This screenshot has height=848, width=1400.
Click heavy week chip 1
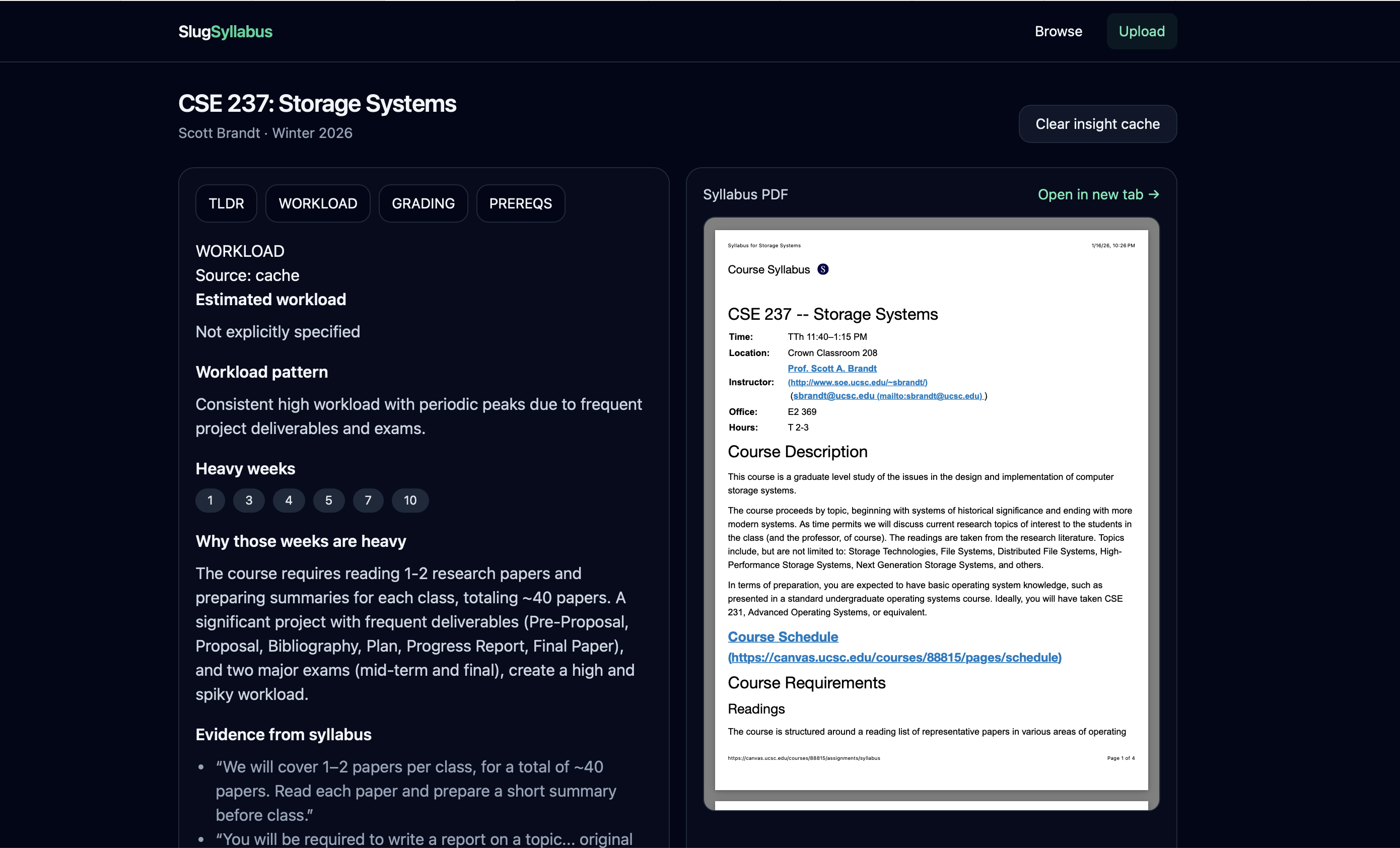pyautogui.click(x=210, y=501)
